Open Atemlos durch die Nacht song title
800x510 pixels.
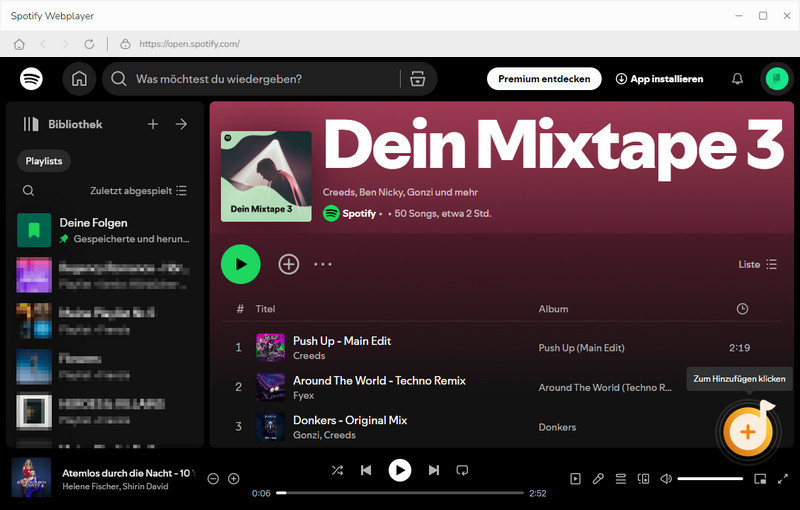[x=128, y=473]
